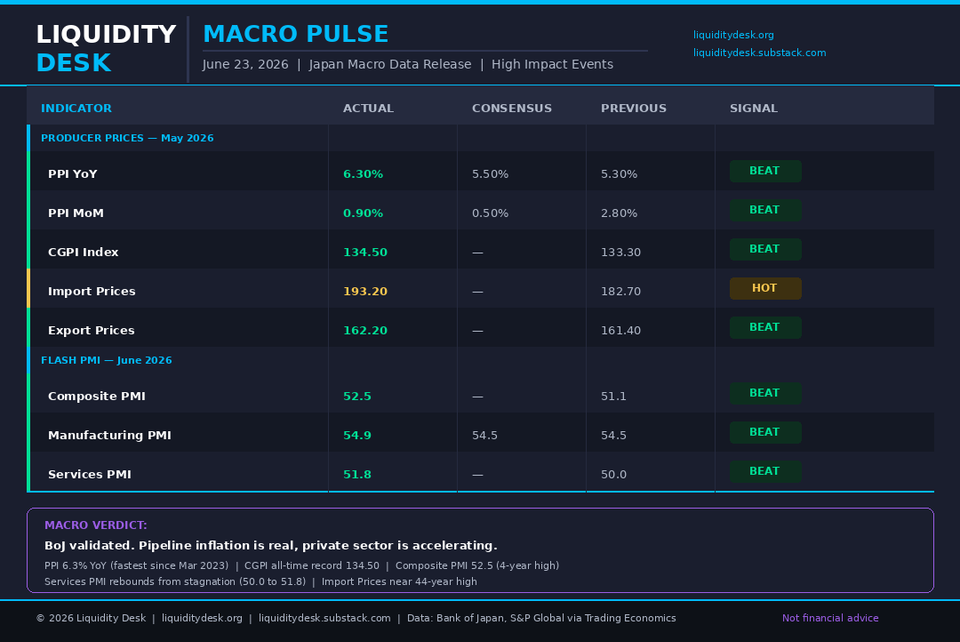Select the INDICATOR column header

[76, 108]
